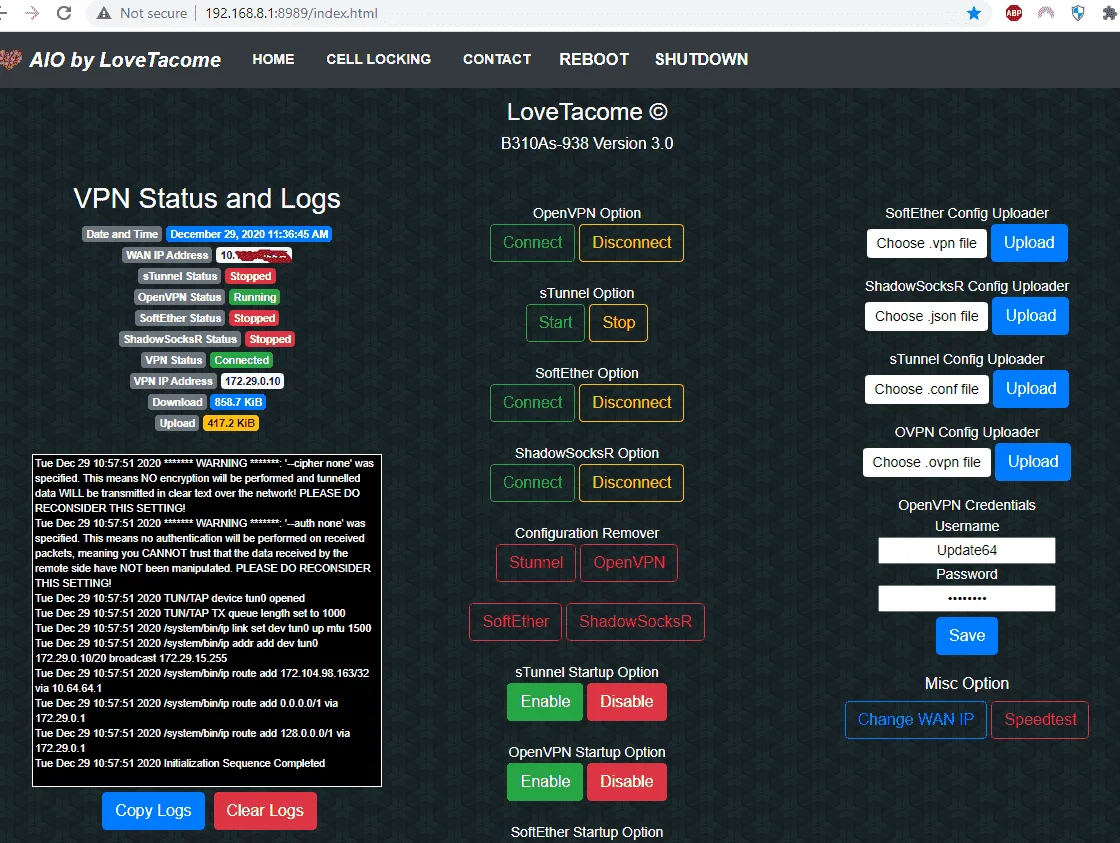1120x843 pixels.
Task: Upload the sTunnel config file
Action: coord(1031,389)
